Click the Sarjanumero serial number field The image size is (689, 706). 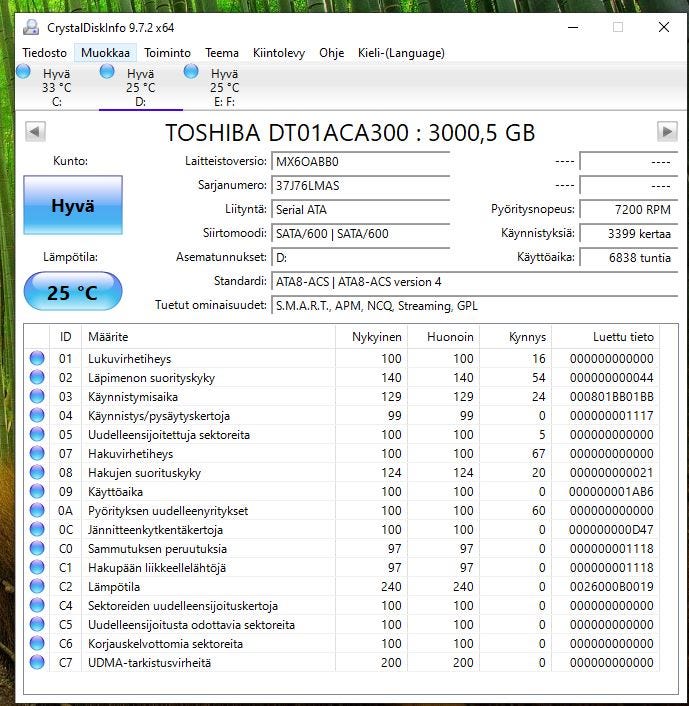(x=360, y=185)
